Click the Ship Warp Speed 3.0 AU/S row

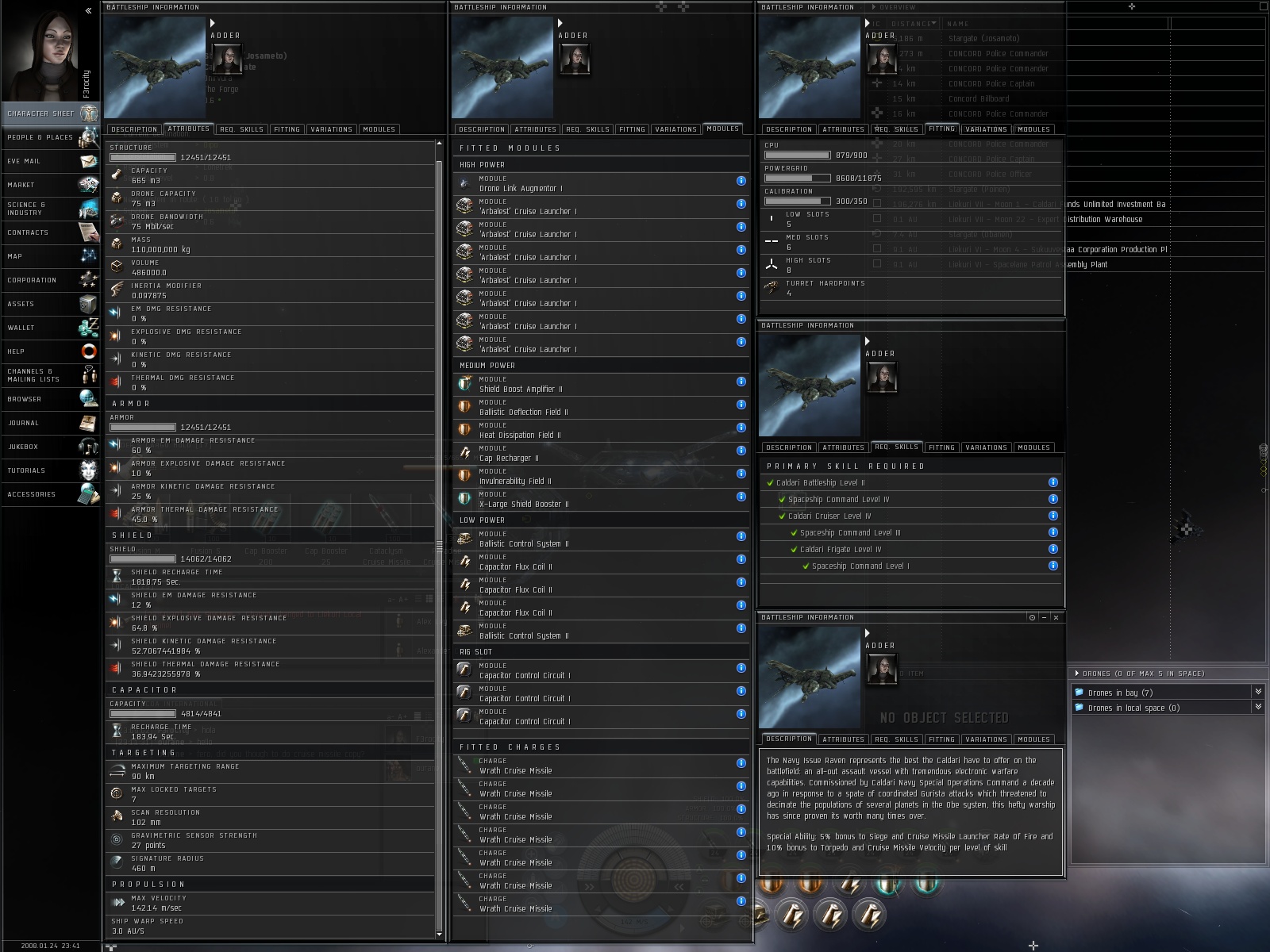(270, 926)
